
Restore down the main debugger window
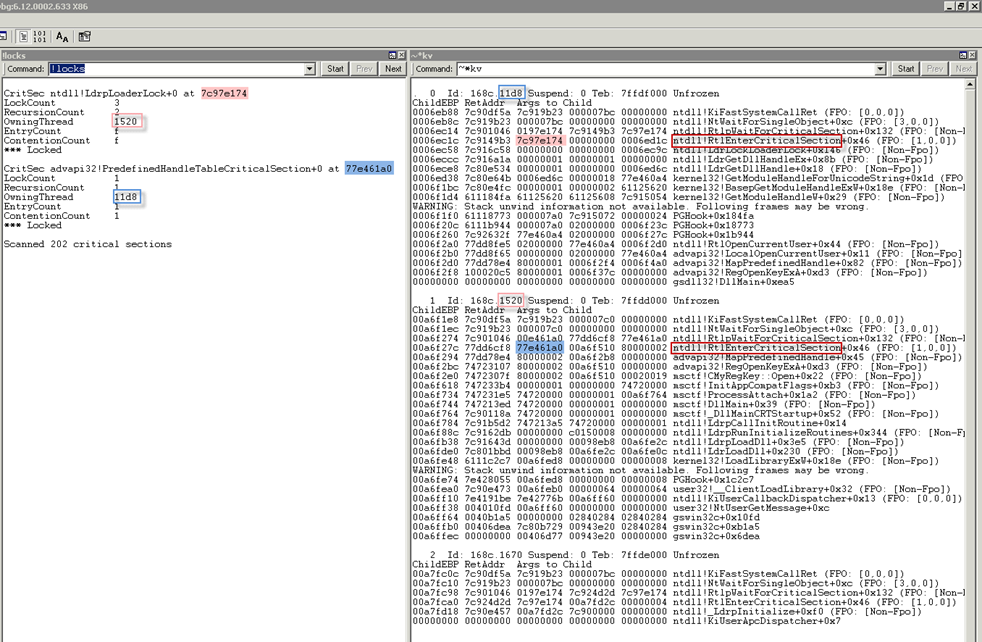pos(961,6)
